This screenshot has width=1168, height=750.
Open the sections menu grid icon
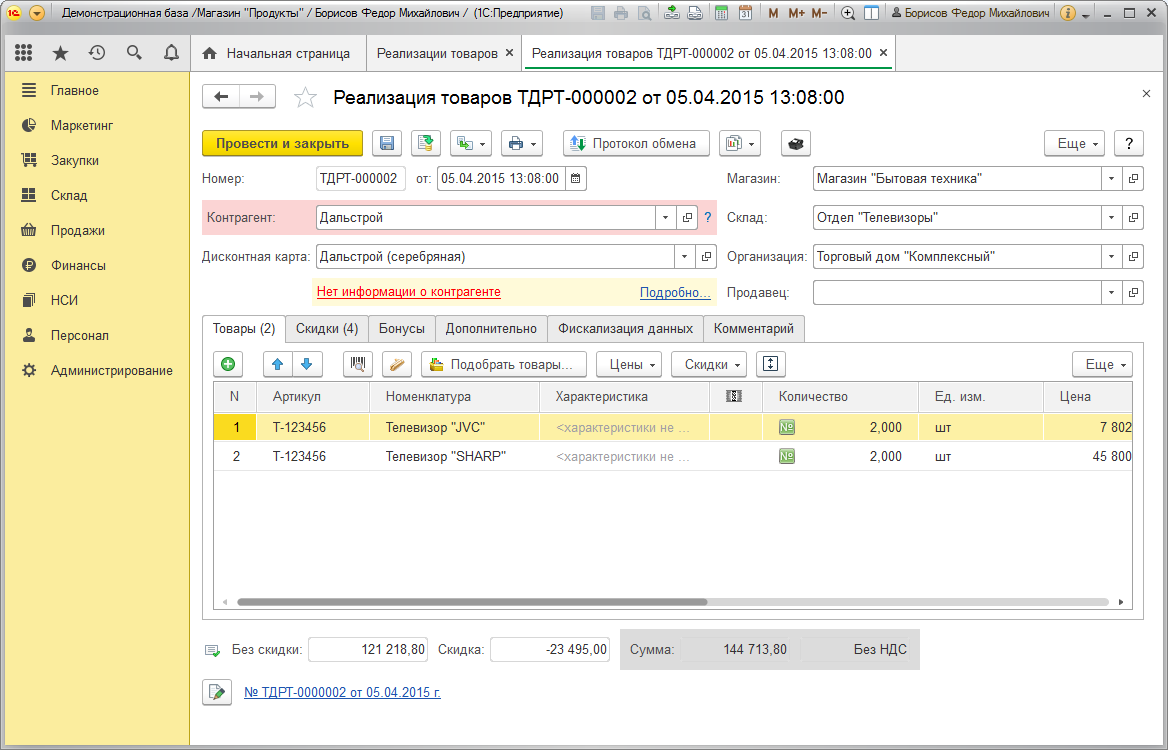23,53
